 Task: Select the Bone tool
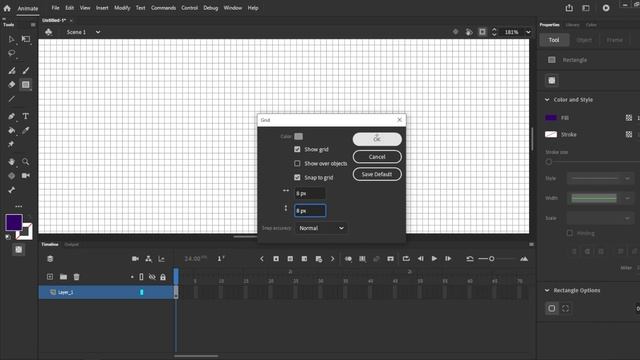(x=11, y=190)
